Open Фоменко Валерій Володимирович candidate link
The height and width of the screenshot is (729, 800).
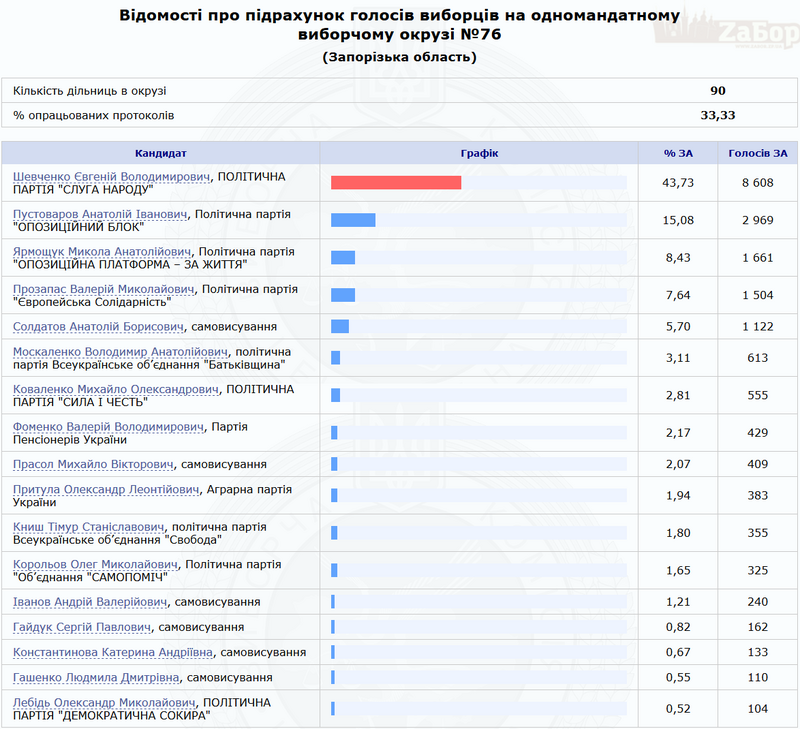tap(108, 427)
